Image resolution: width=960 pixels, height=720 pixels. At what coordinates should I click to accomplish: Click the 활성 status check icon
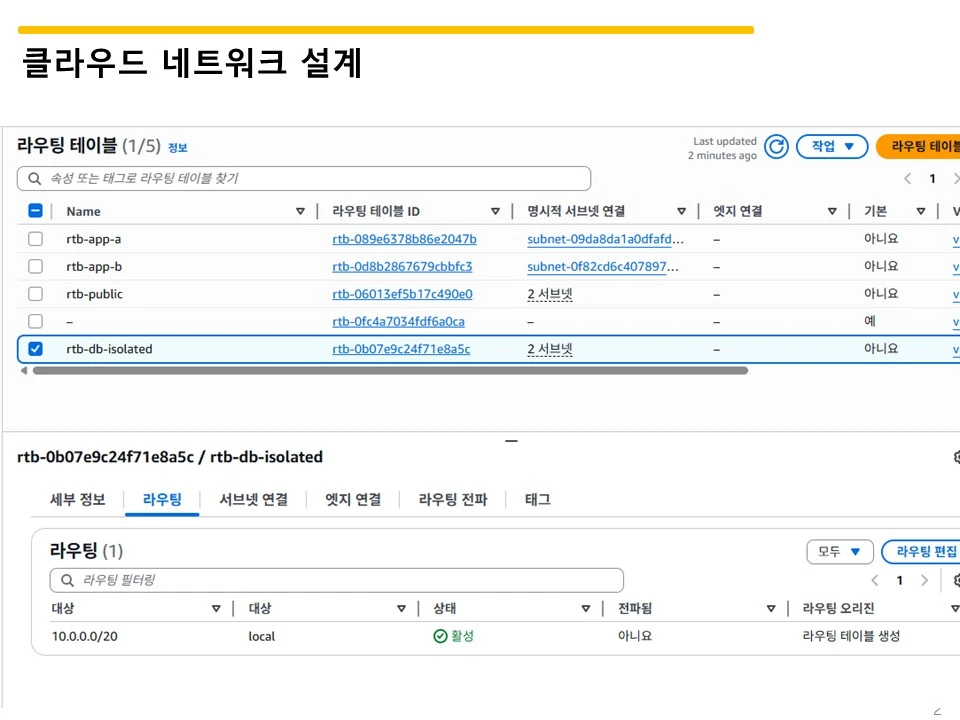click(440, 636)
